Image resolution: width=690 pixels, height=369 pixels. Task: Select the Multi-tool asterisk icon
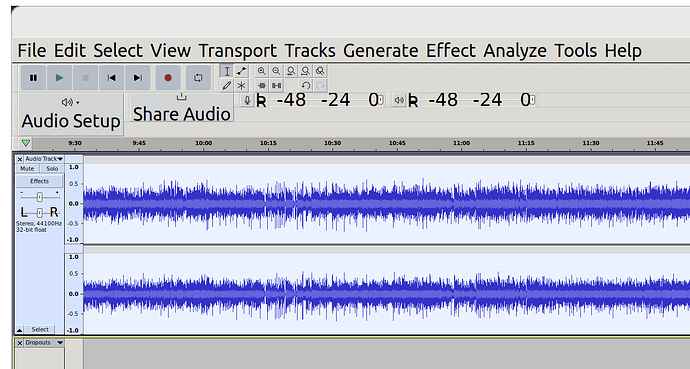pyautogui.click(x=241, y=85)
